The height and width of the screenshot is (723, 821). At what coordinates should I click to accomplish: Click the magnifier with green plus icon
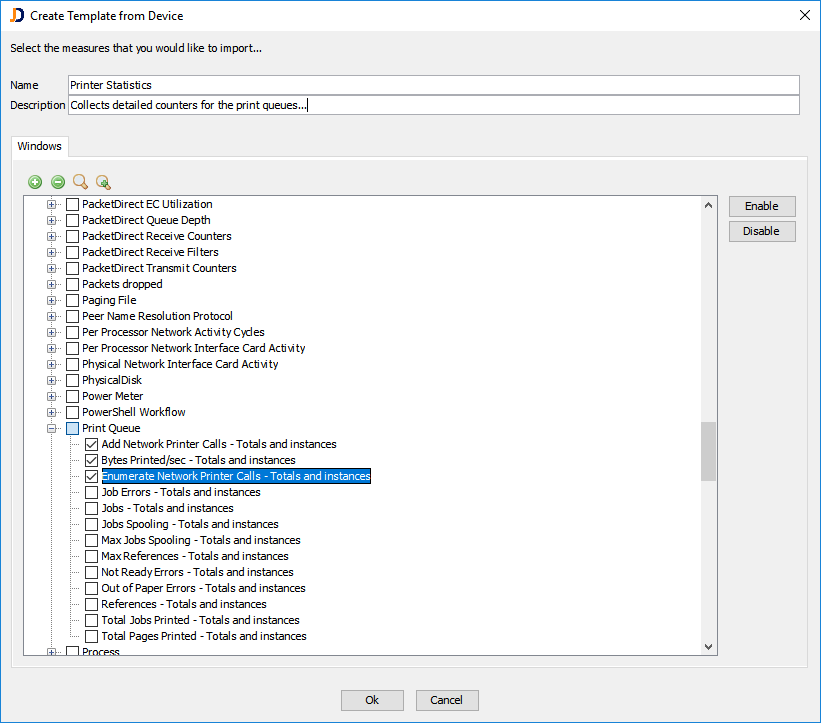click(x=103, y=182)
